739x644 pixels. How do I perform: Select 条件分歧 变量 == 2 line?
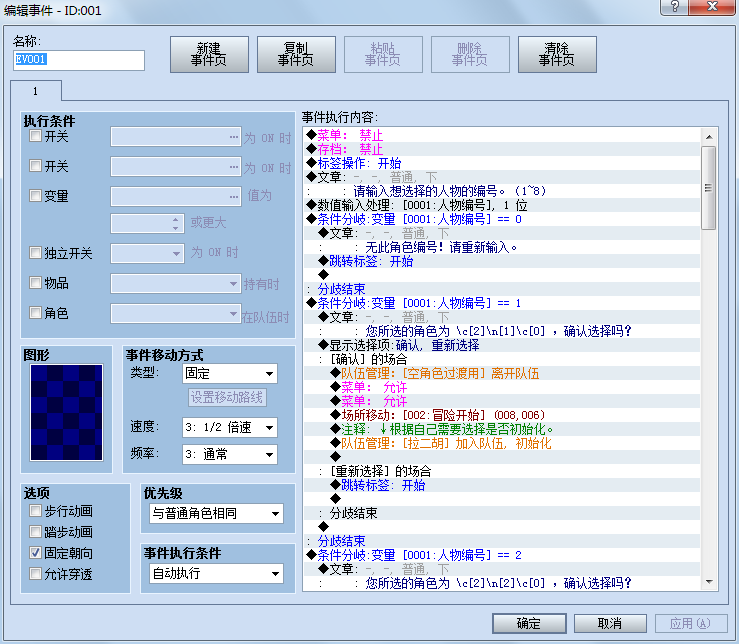[502, 555]
